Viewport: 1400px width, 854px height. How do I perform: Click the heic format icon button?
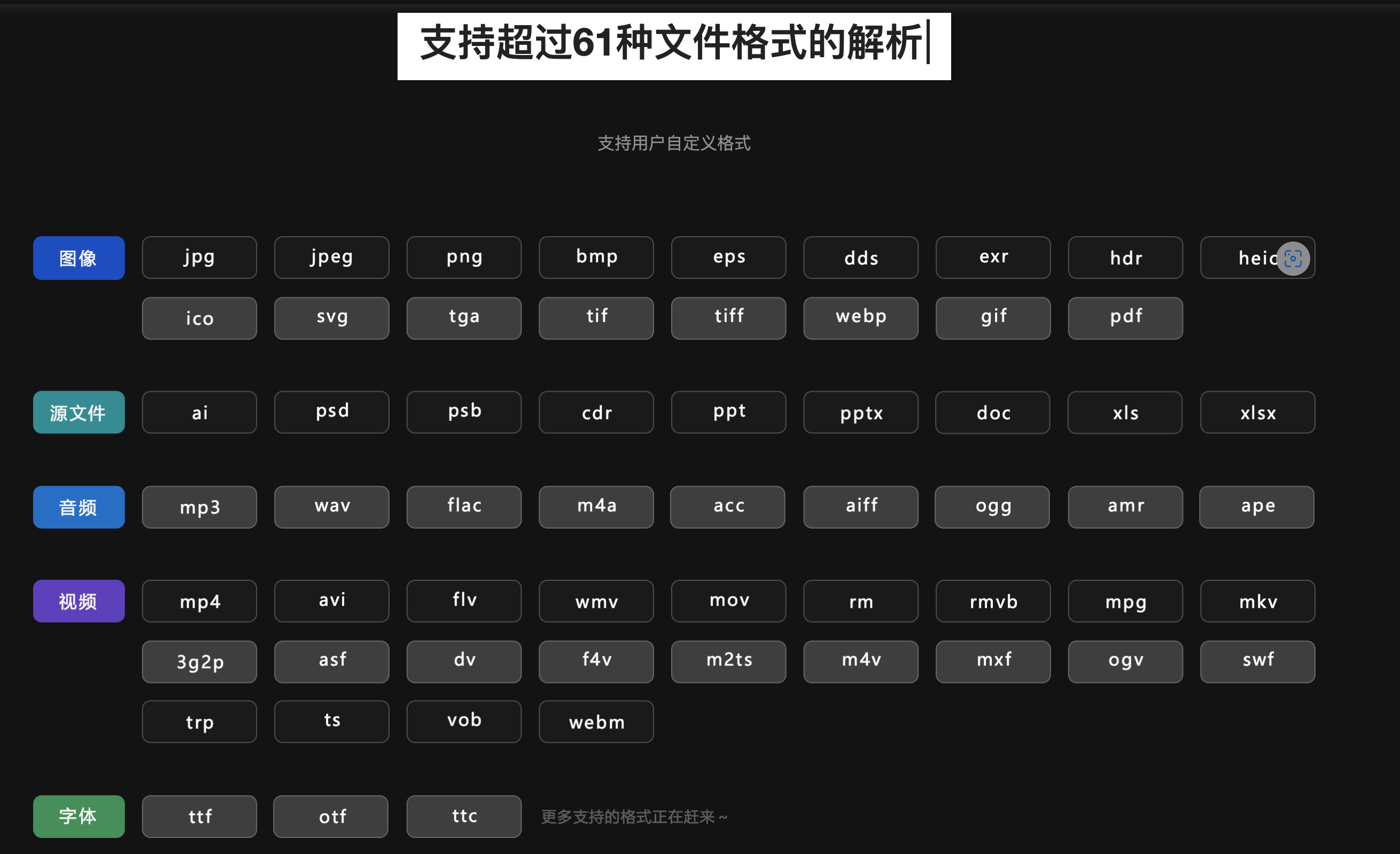(1259, 257)
